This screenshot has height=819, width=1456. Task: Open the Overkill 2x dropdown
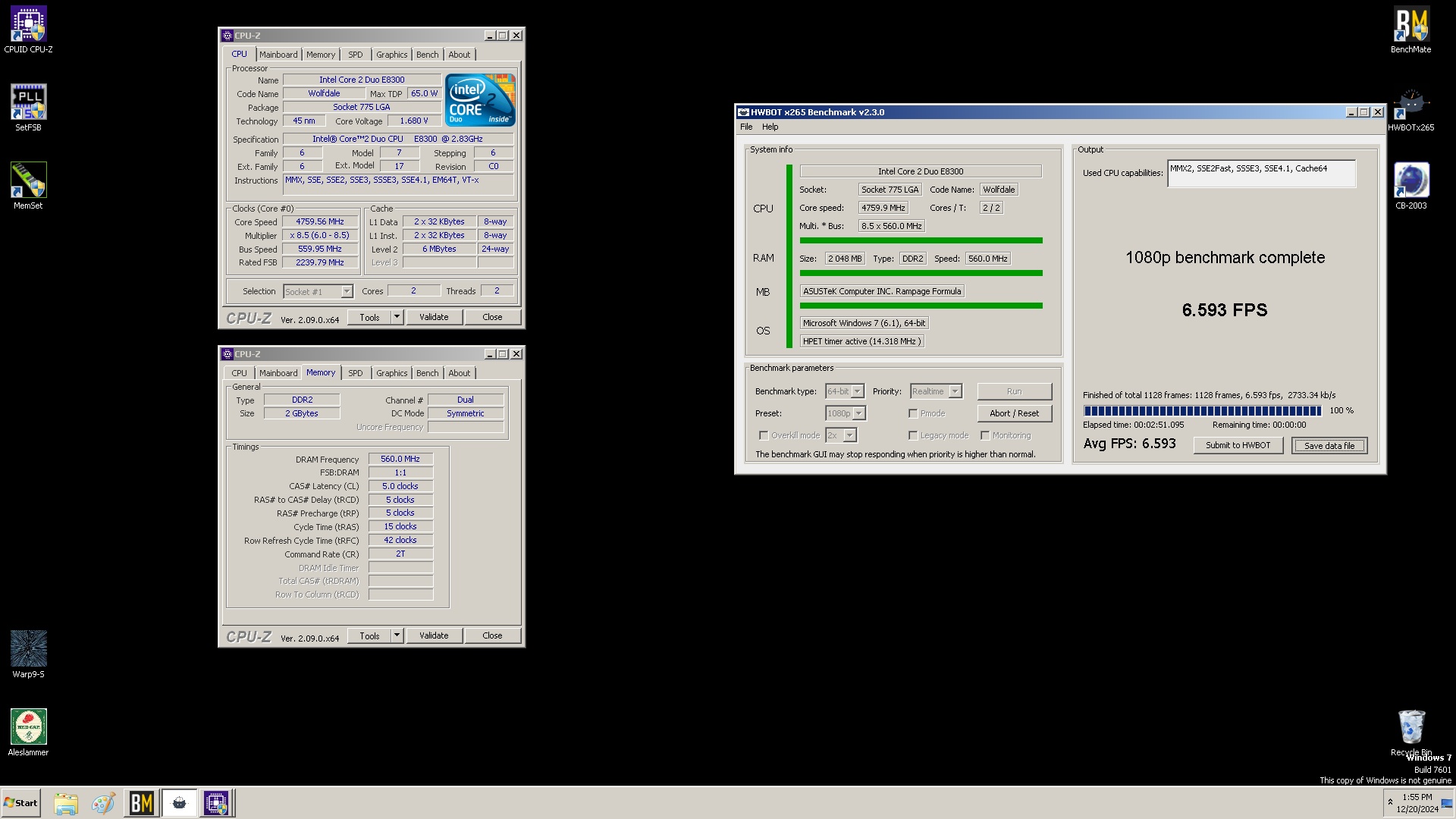(x=850, y=435)
